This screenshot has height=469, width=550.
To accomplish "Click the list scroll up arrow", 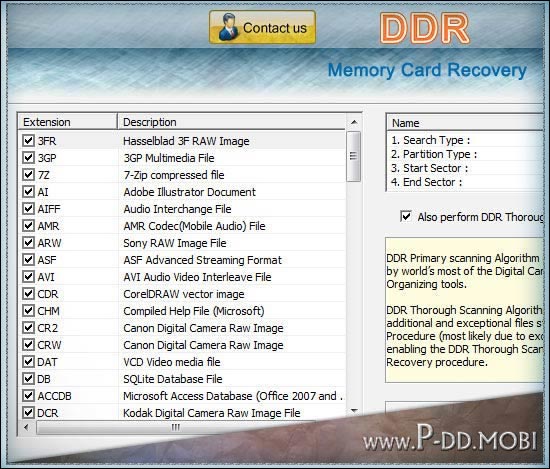I will tap(354, 122).
